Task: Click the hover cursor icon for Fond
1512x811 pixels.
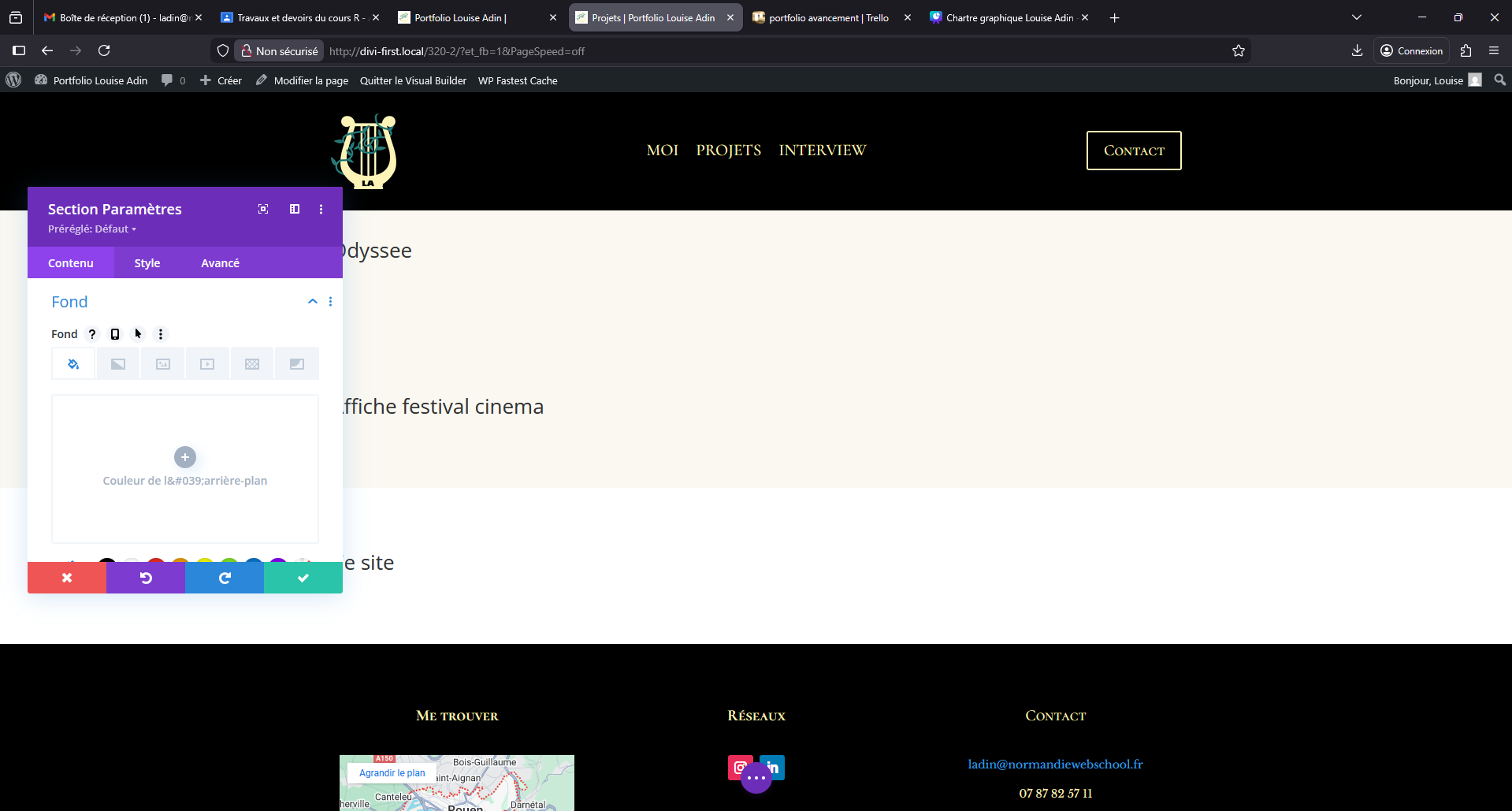Action: pos(138,334)
